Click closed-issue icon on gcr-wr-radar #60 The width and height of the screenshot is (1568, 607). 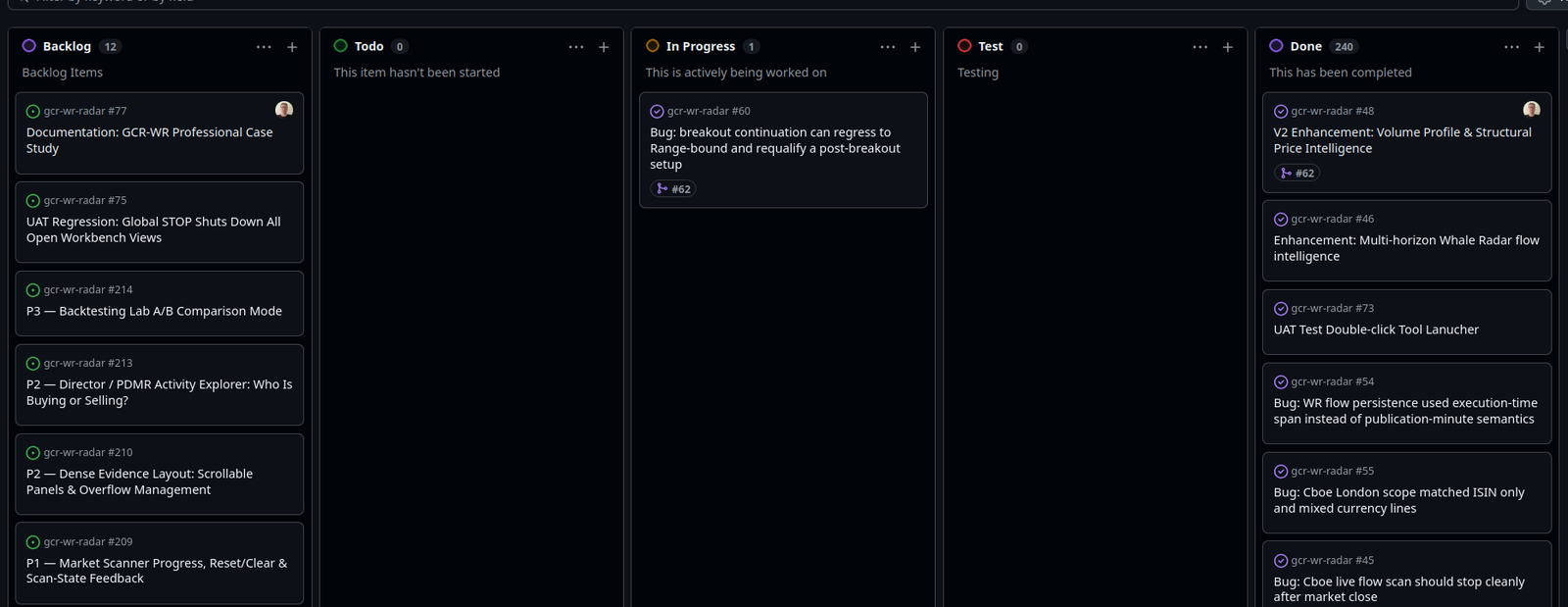coord(657,112)
